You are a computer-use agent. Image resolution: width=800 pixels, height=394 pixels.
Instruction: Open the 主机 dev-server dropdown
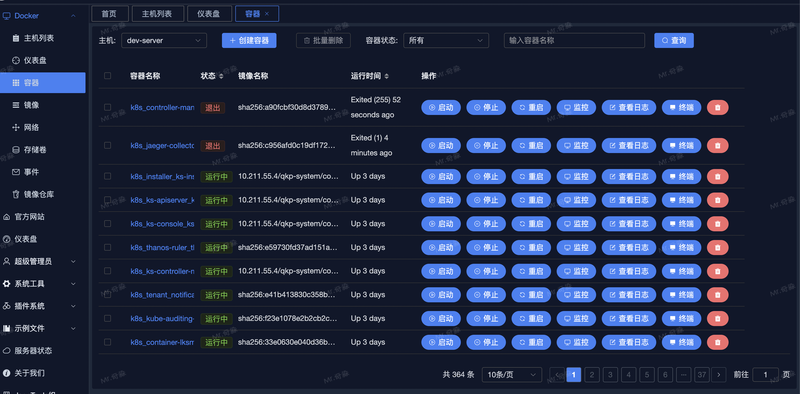click(x=164, y=40)
